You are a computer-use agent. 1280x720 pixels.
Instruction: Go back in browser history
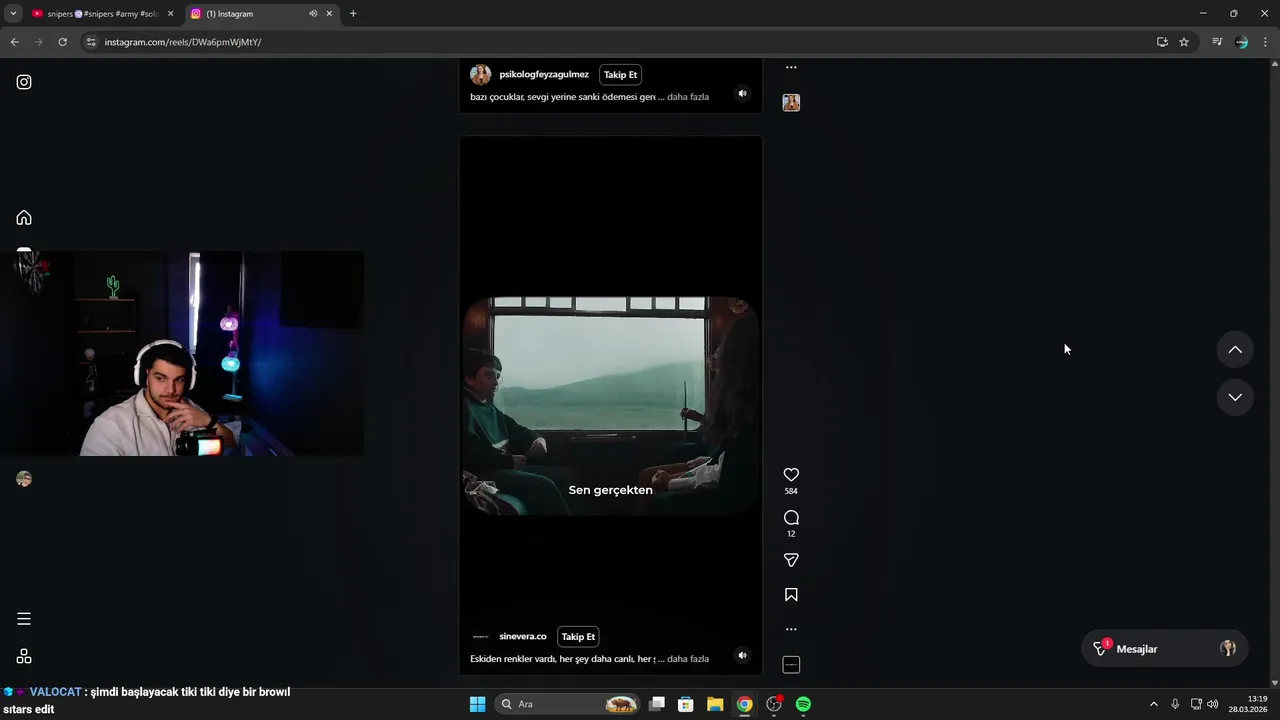pos(14,42)
